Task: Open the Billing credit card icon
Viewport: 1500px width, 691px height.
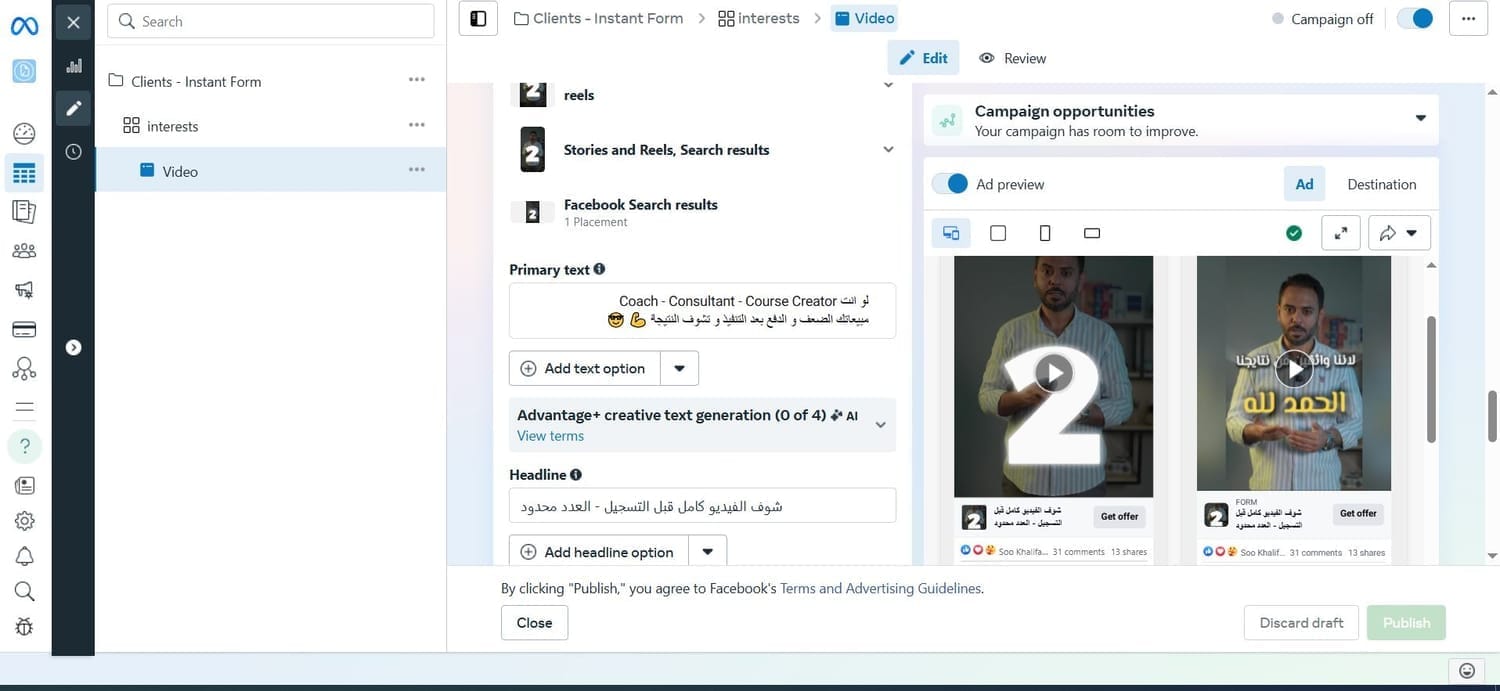Action: point(24,329)
